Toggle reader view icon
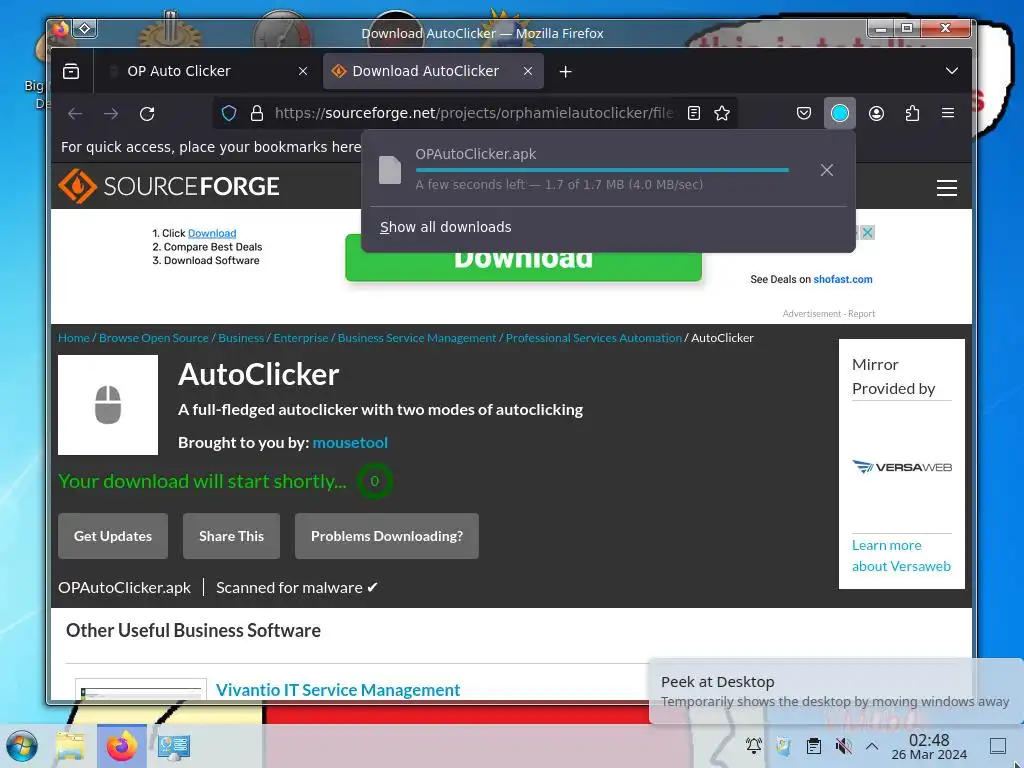This screenshot has width=1024, height=768. (694, 113)
